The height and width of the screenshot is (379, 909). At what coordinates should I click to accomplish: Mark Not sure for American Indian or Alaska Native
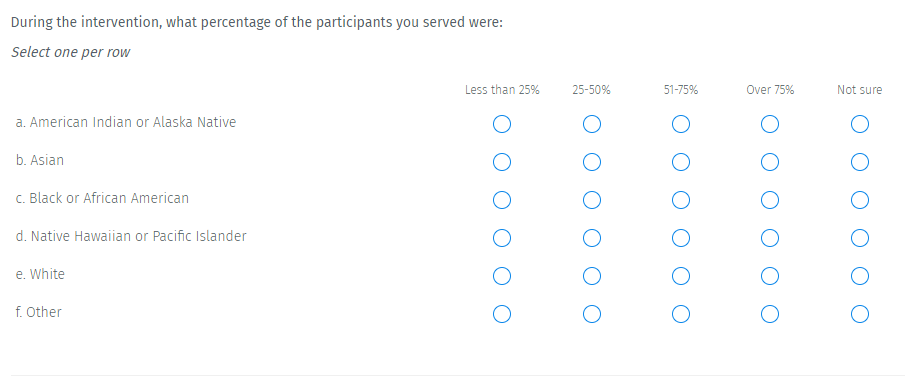click(860, 124)
